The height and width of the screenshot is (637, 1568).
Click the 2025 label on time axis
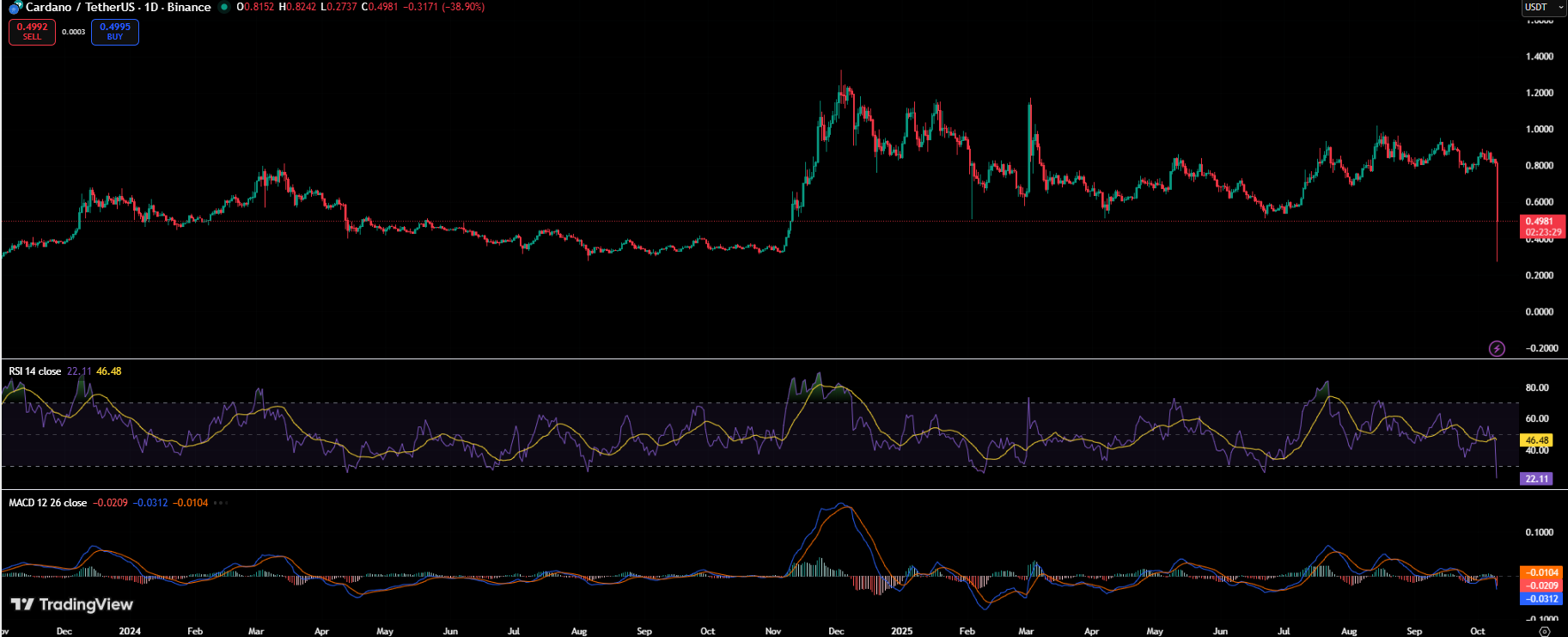click(x=901, y=631)
